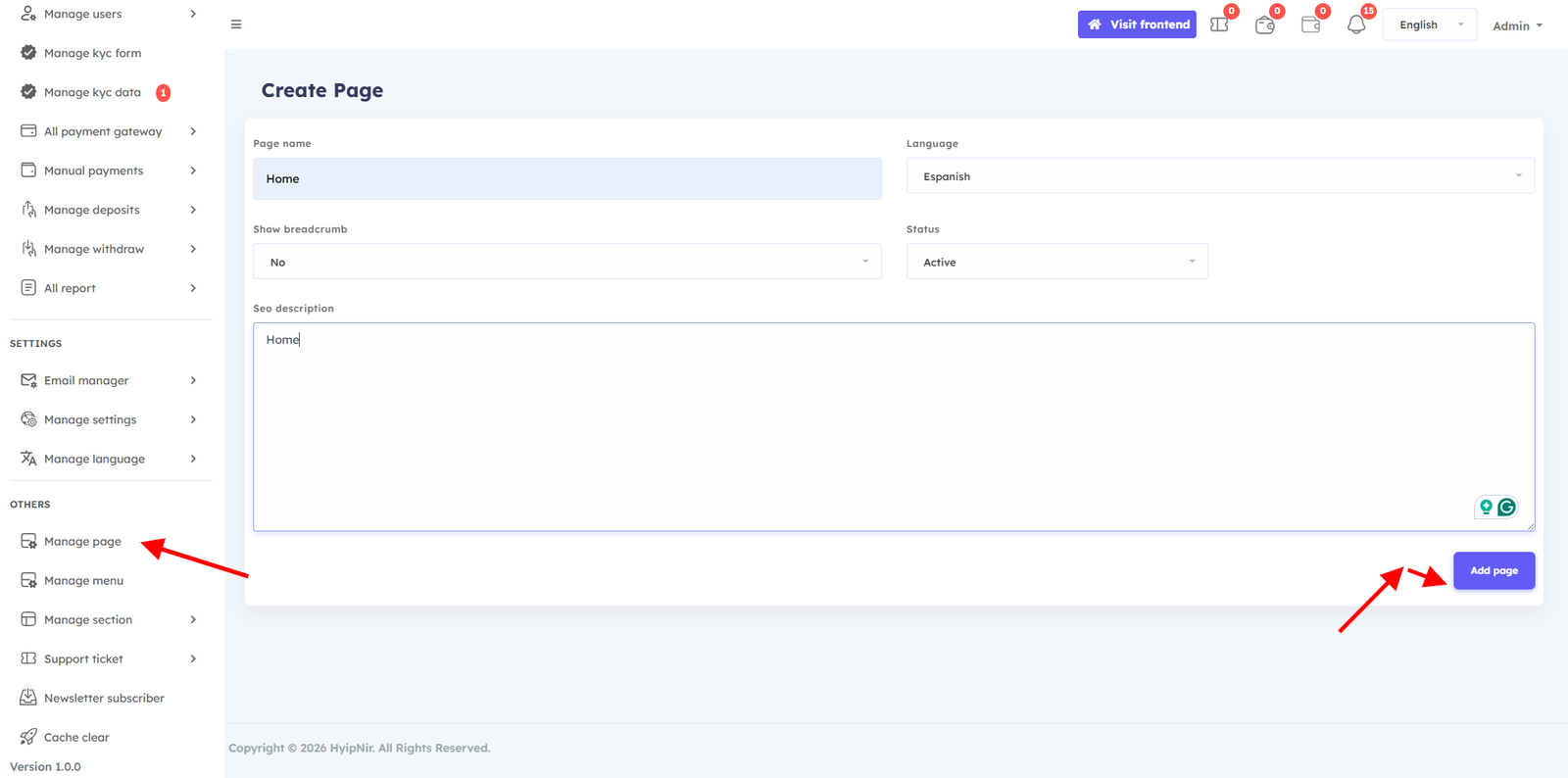
Task: Click the copyright HyipNir footer text
Action: (x=360, y=748)
